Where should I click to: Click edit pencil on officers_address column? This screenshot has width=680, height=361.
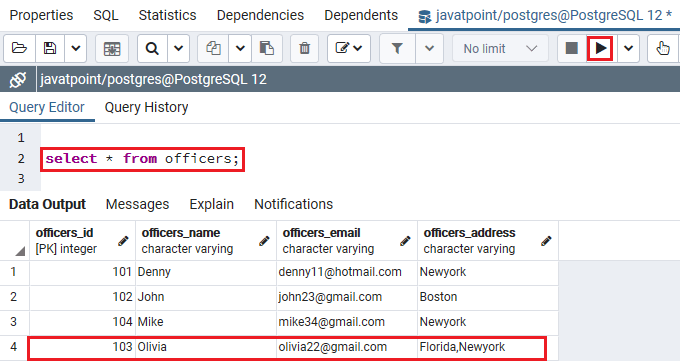(546, 241)
